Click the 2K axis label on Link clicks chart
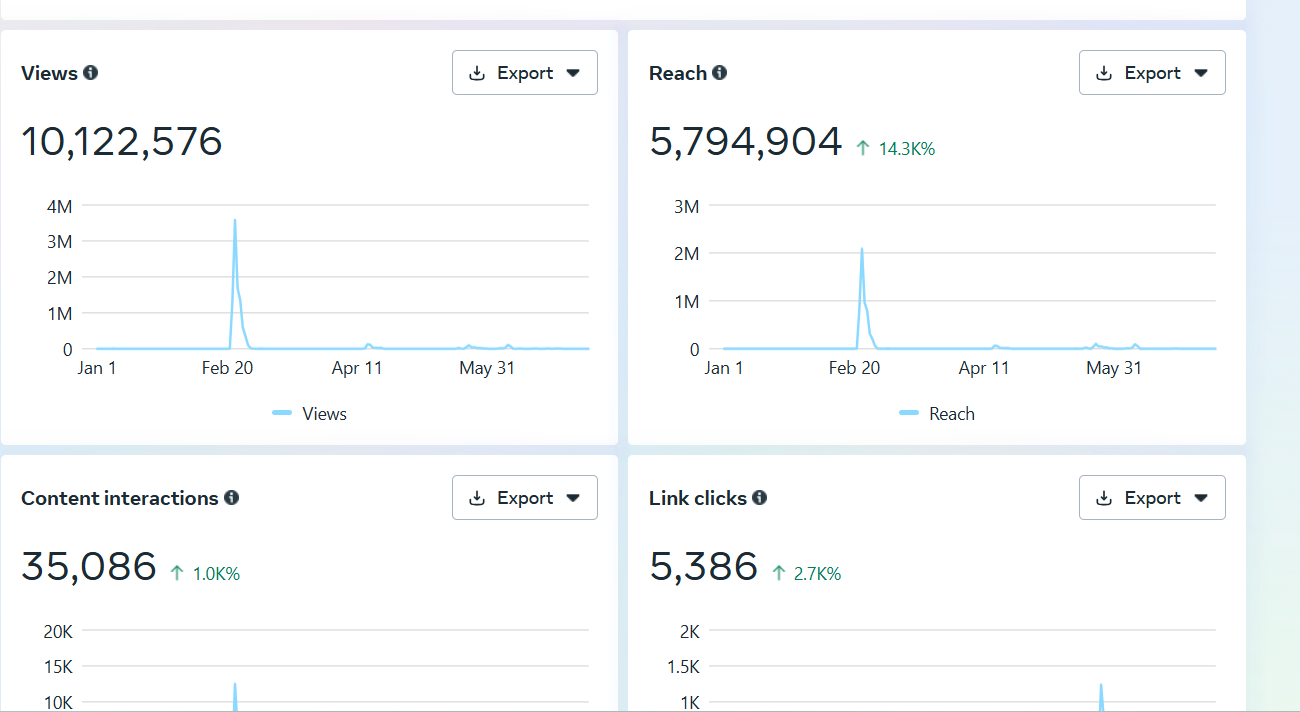This screenshot has height=712, width=1300. 690,631
